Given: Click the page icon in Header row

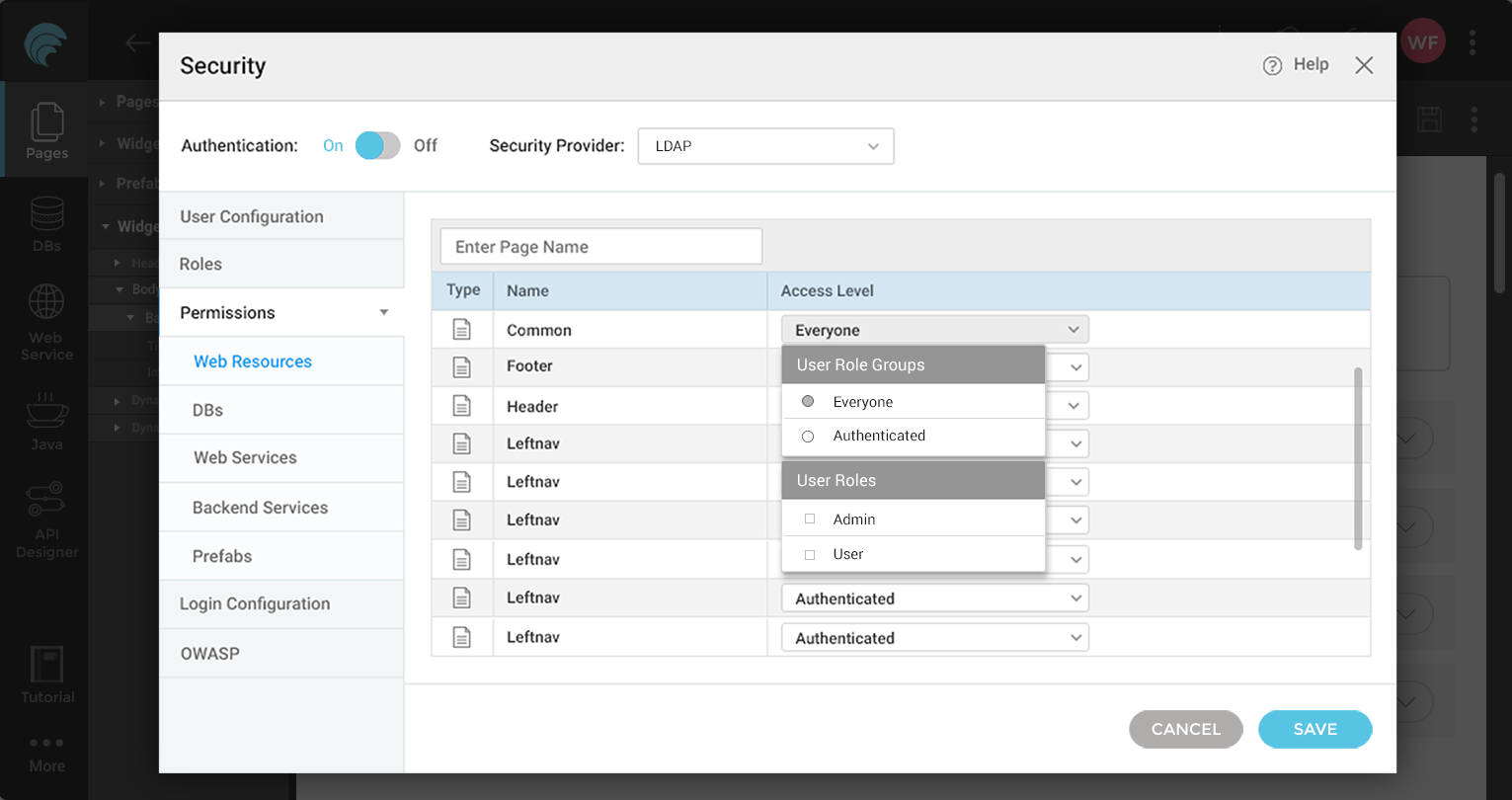Looking at the screenshot, I should click(461, 406).
